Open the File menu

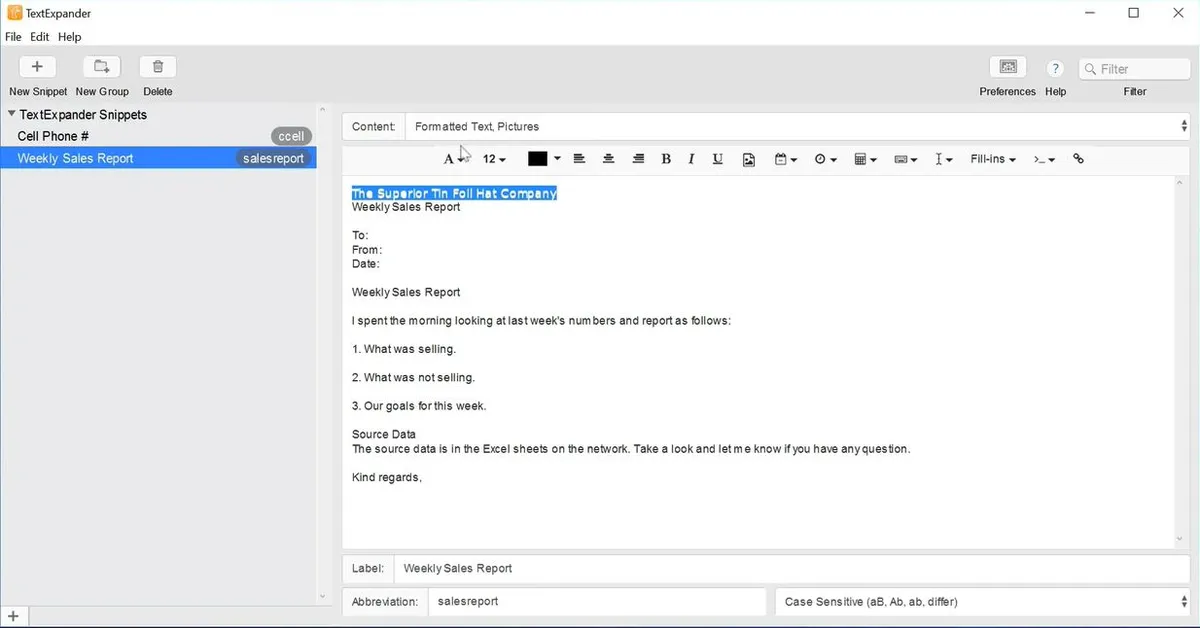(x=13, y=37)
